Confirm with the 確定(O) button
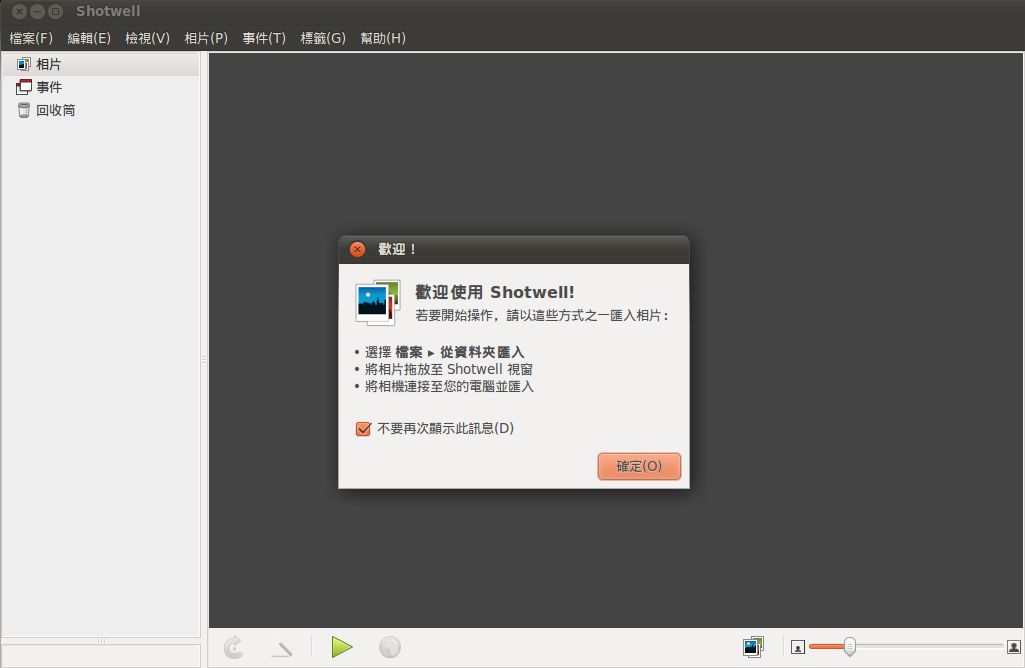 pos(639,466)
